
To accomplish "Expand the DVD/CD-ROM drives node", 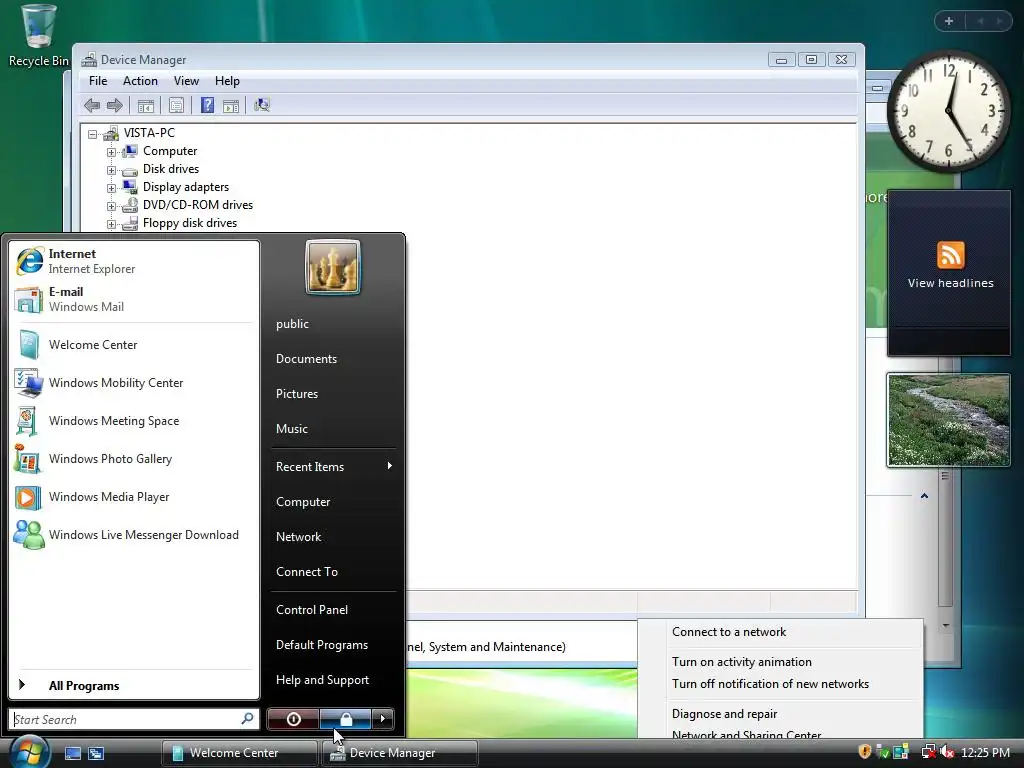I will (111, 206).
